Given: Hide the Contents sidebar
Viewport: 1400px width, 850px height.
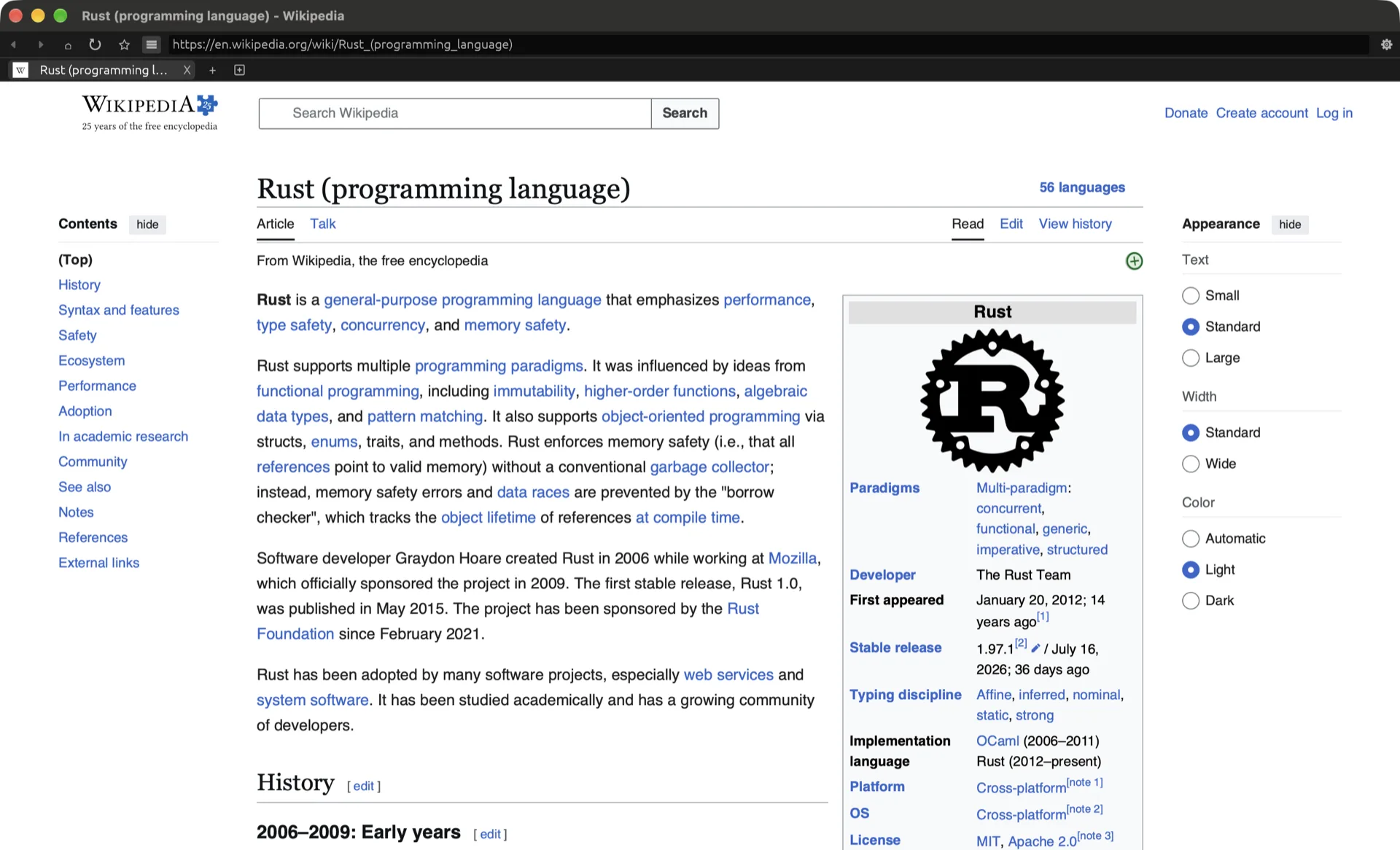Looking at the screenshot, I should pos(147,225).
